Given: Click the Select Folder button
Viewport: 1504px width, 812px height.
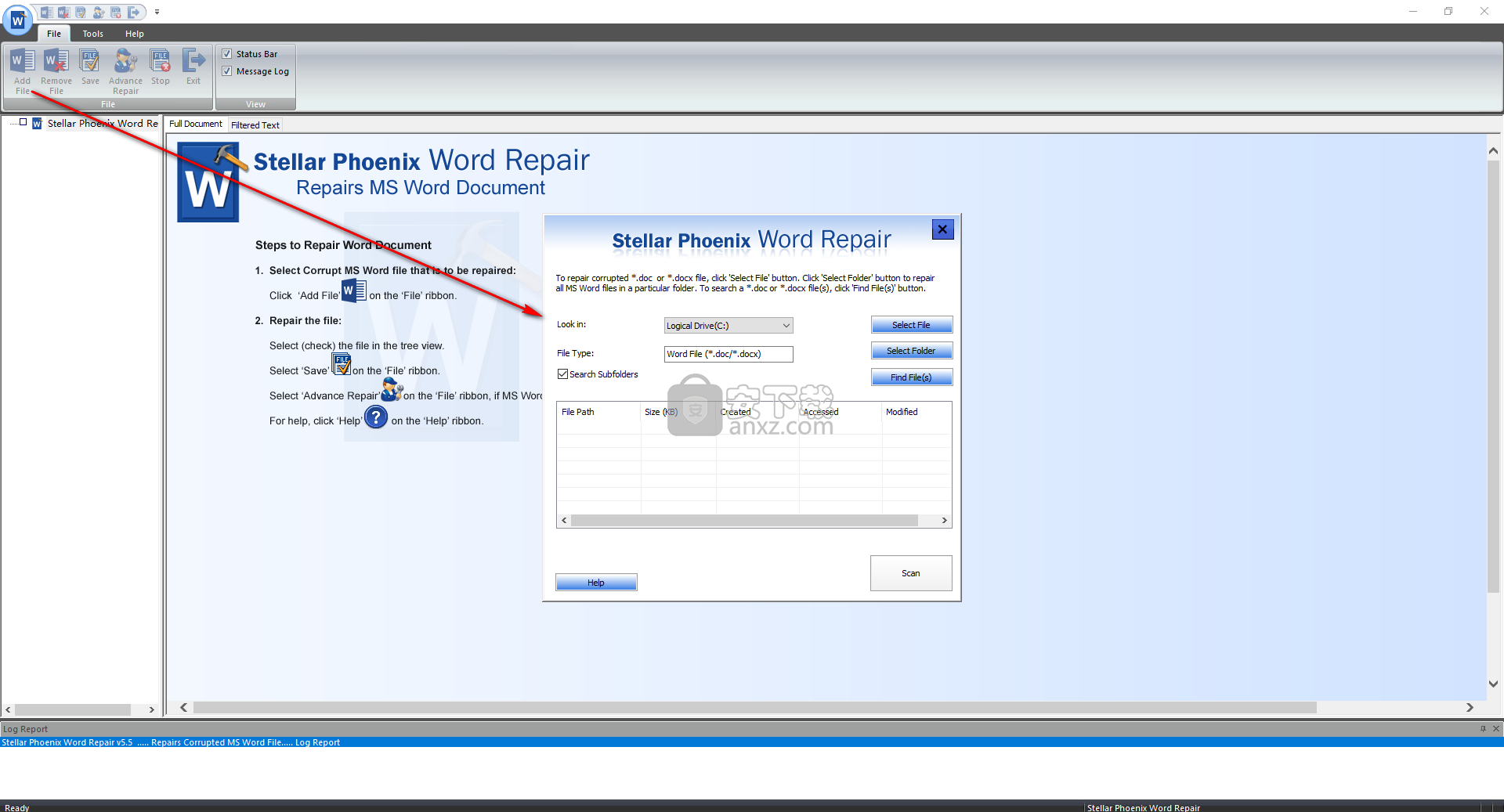Looking at the screenshot, I should 912,351.
